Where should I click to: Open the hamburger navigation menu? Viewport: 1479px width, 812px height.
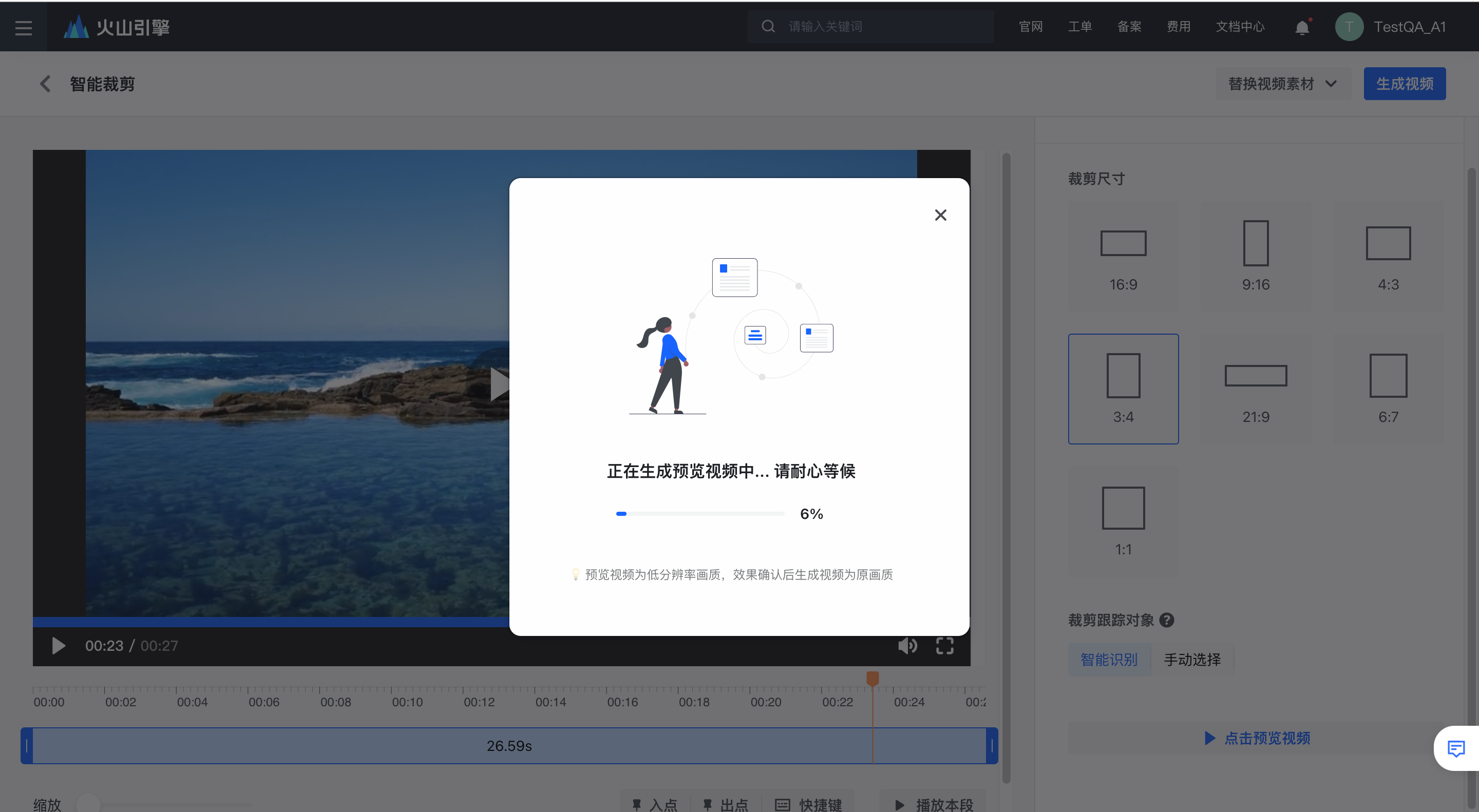click(24, 27)
